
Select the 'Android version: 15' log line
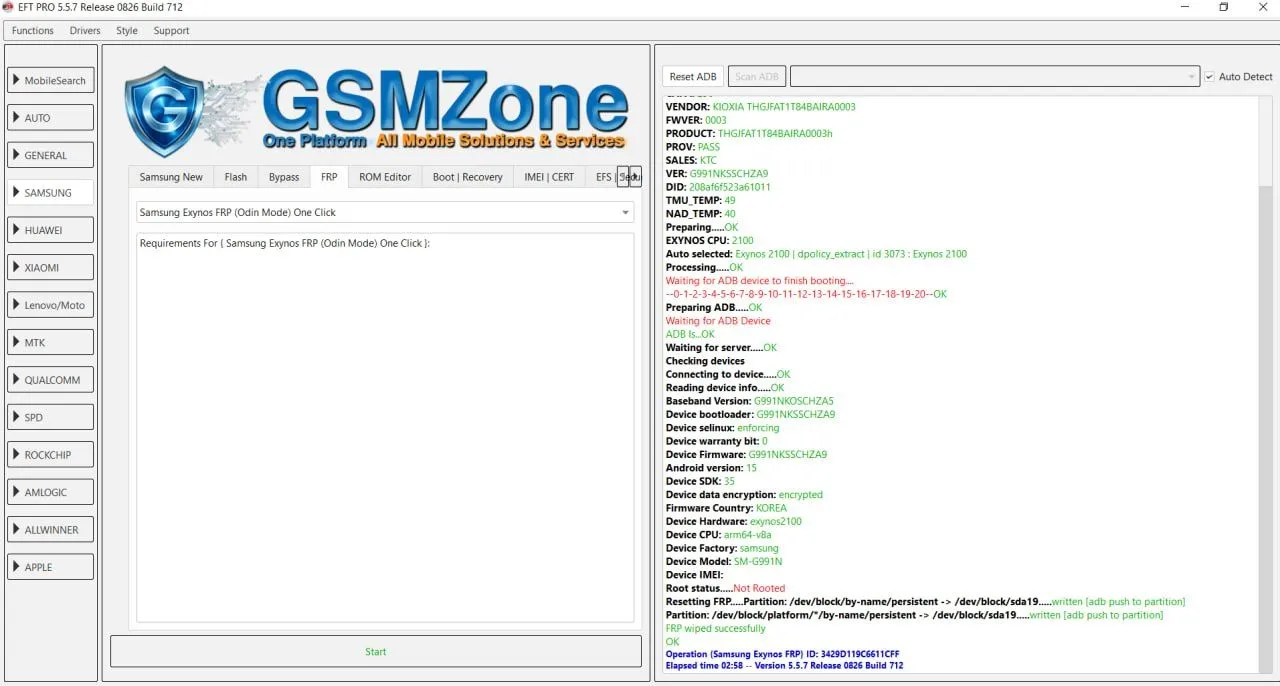point(711,468)
